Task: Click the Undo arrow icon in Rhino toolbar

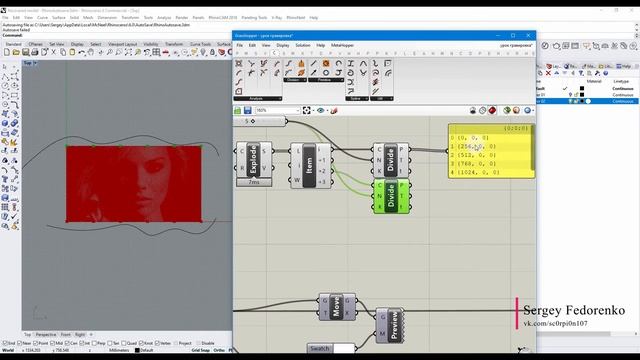Action: click(82, 52)
